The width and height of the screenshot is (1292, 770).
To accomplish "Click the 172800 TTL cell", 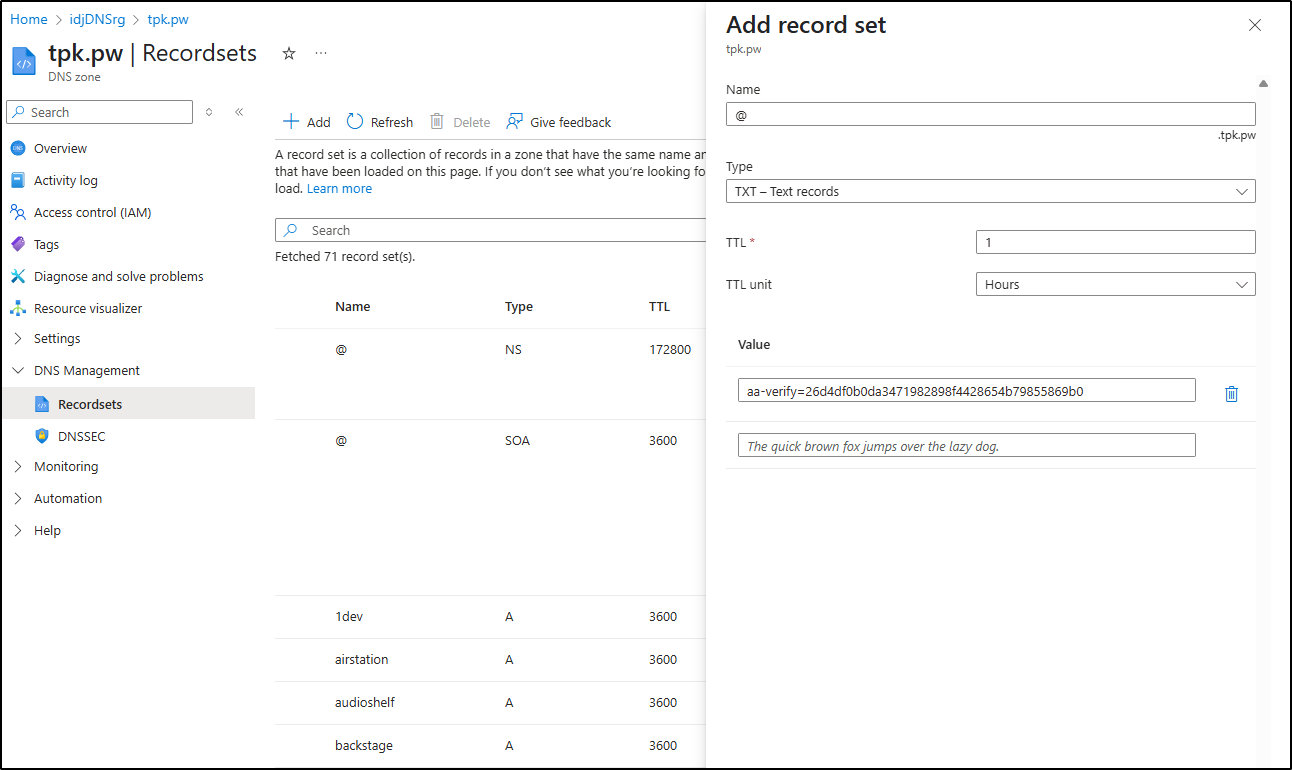I will click(669, 350).
